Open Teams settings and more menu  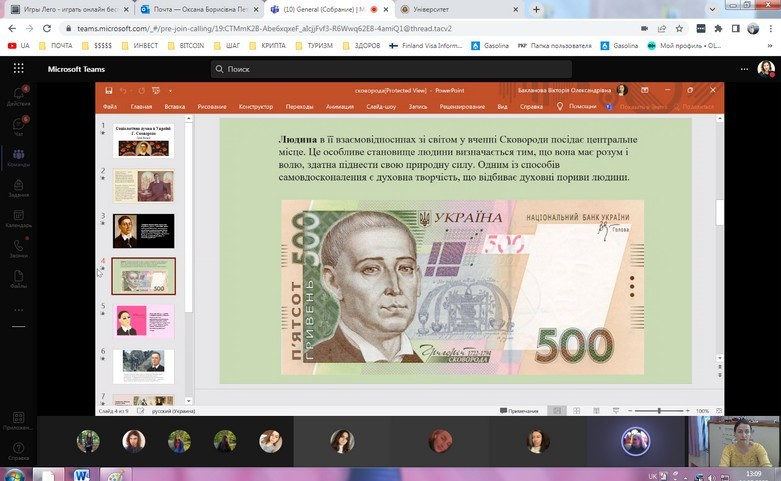click(x=744, y=69)
